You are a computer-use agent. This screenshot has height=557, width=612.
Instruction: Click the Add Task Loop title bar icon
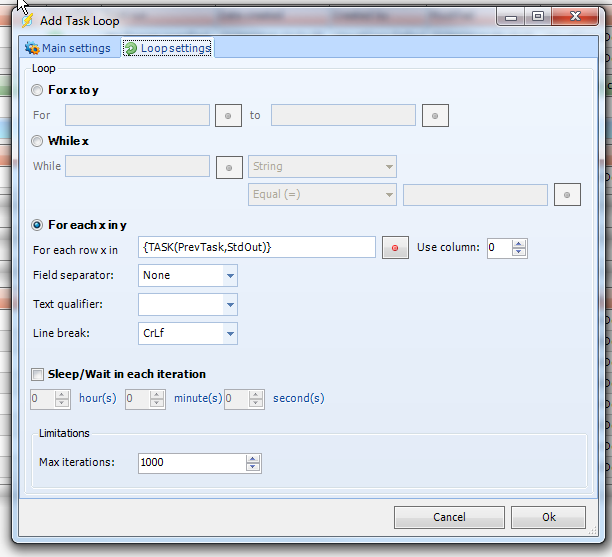(28, 18)
